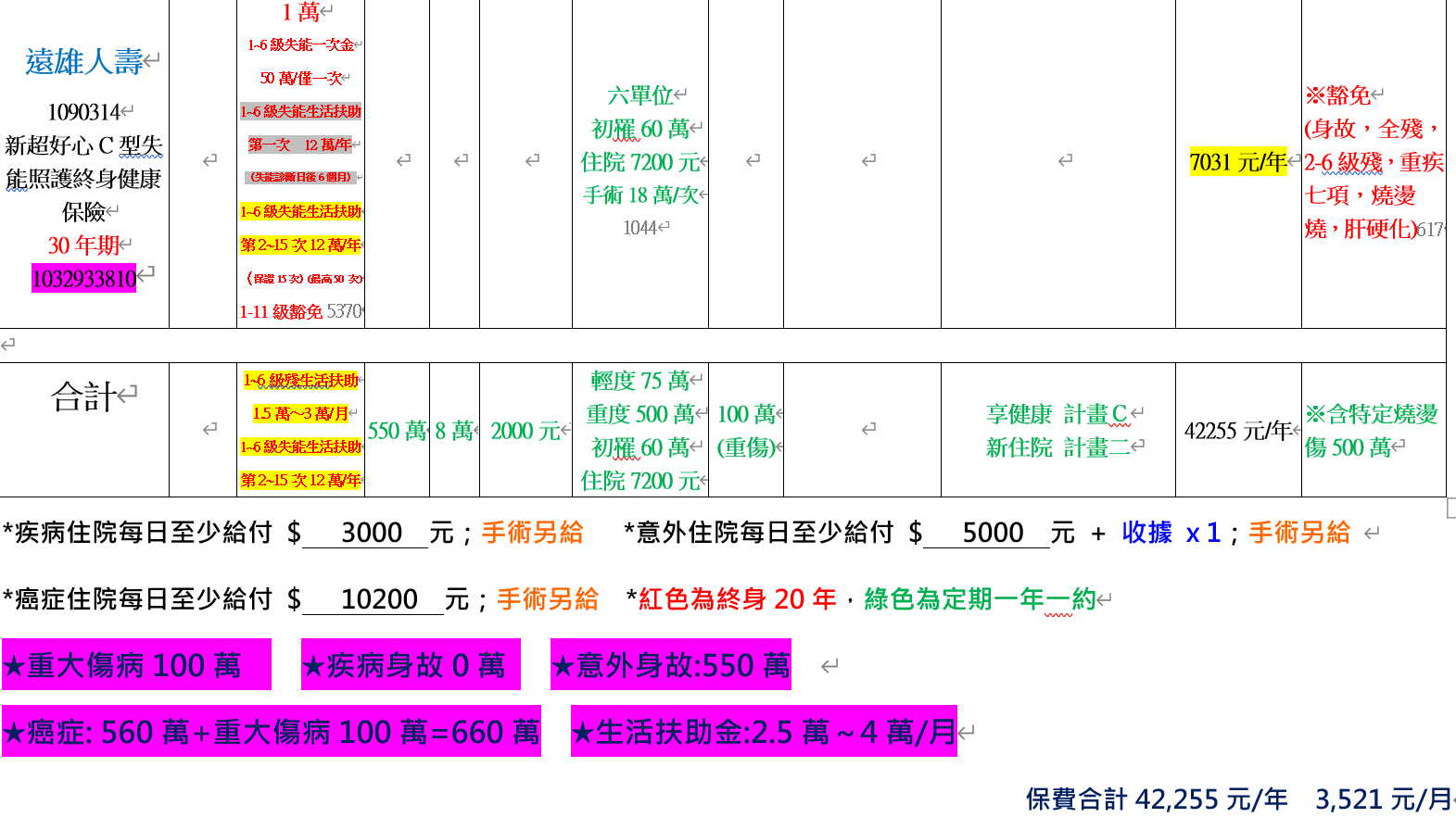Screen dimensions: 1456x830
Task: Click the ★癌症: 560 萬 summary label
Action: (271, 732)
